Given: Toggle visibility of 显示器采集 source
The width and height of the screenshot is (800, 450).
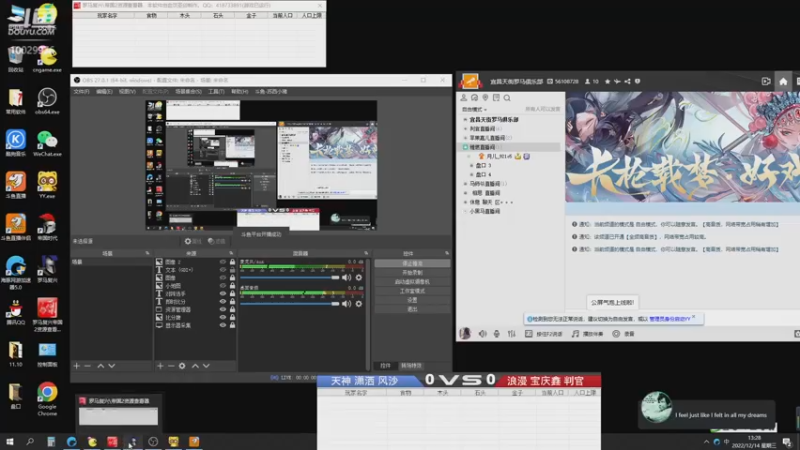Looking at the screenshot, I should click(x=223, y=325).
